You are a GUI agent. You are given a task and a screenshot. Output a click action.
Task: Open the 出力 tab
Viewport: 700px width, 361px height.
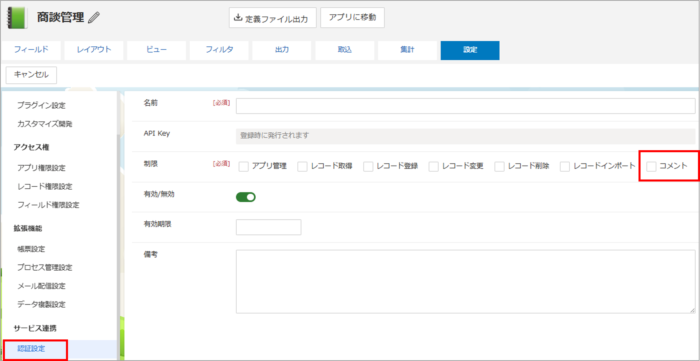[x=282, y=50]
